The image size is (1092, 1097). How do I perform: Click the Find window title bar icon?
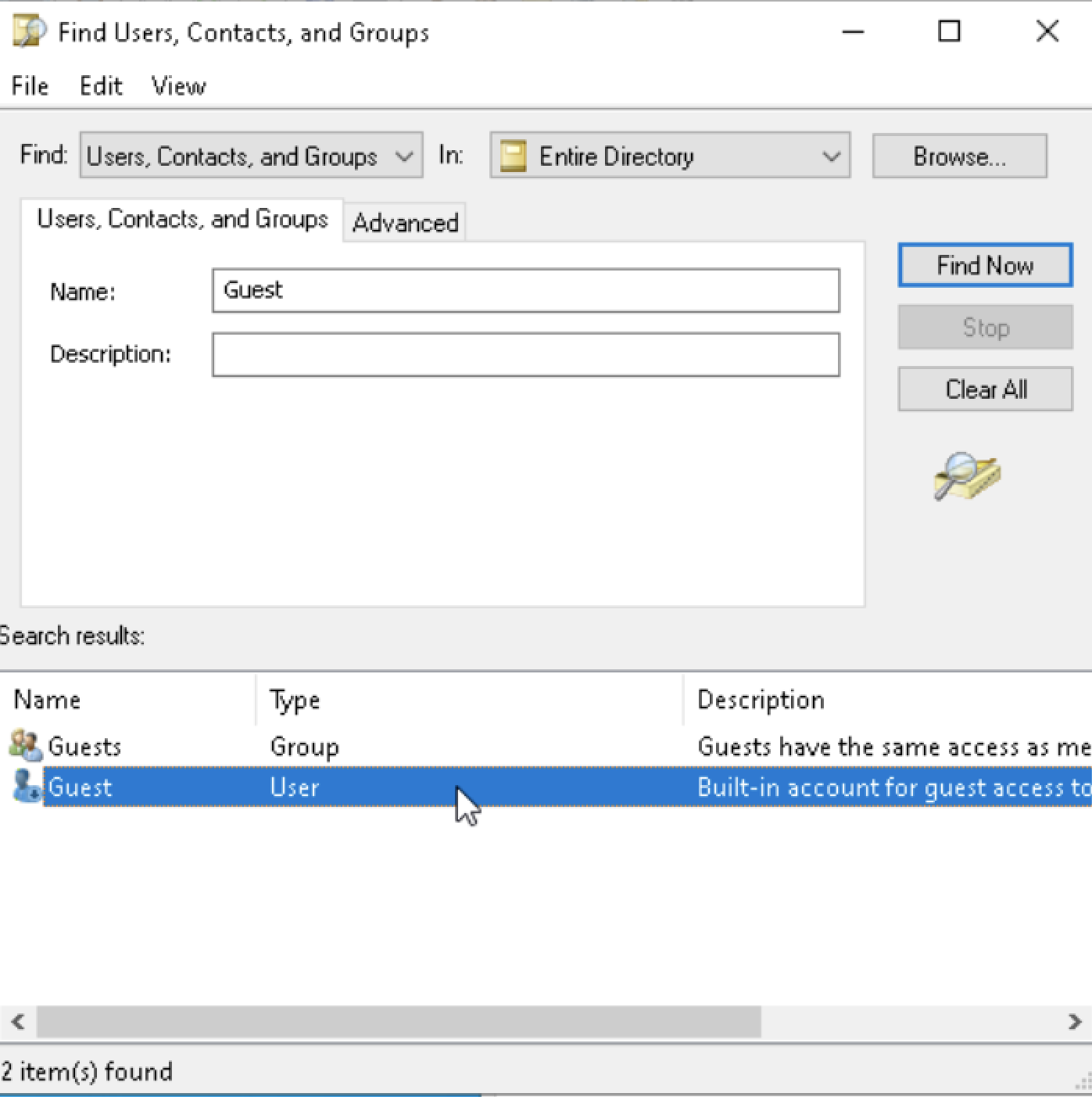[30, 32]
